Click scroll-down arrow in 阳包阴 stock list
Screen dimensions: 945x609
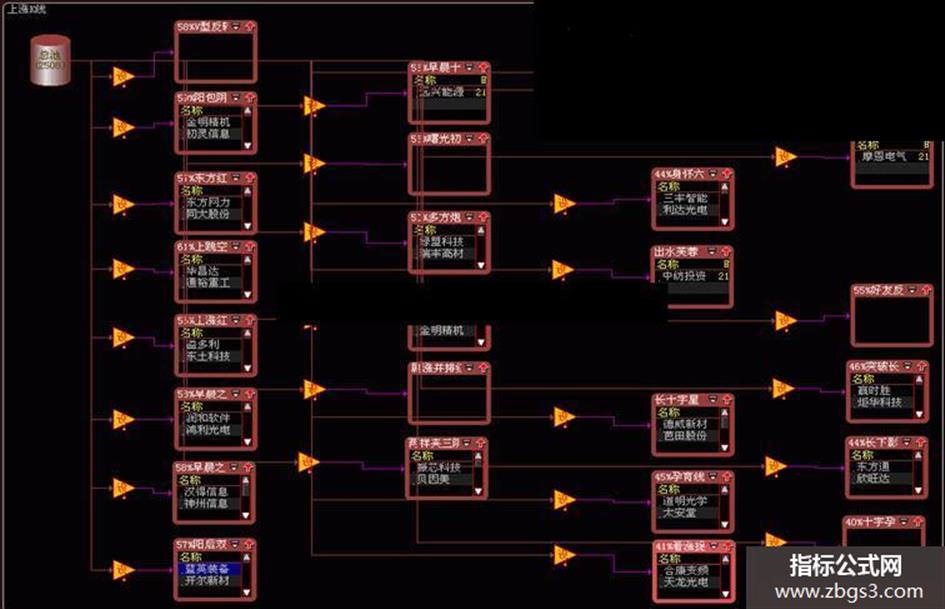coord(247,145)
